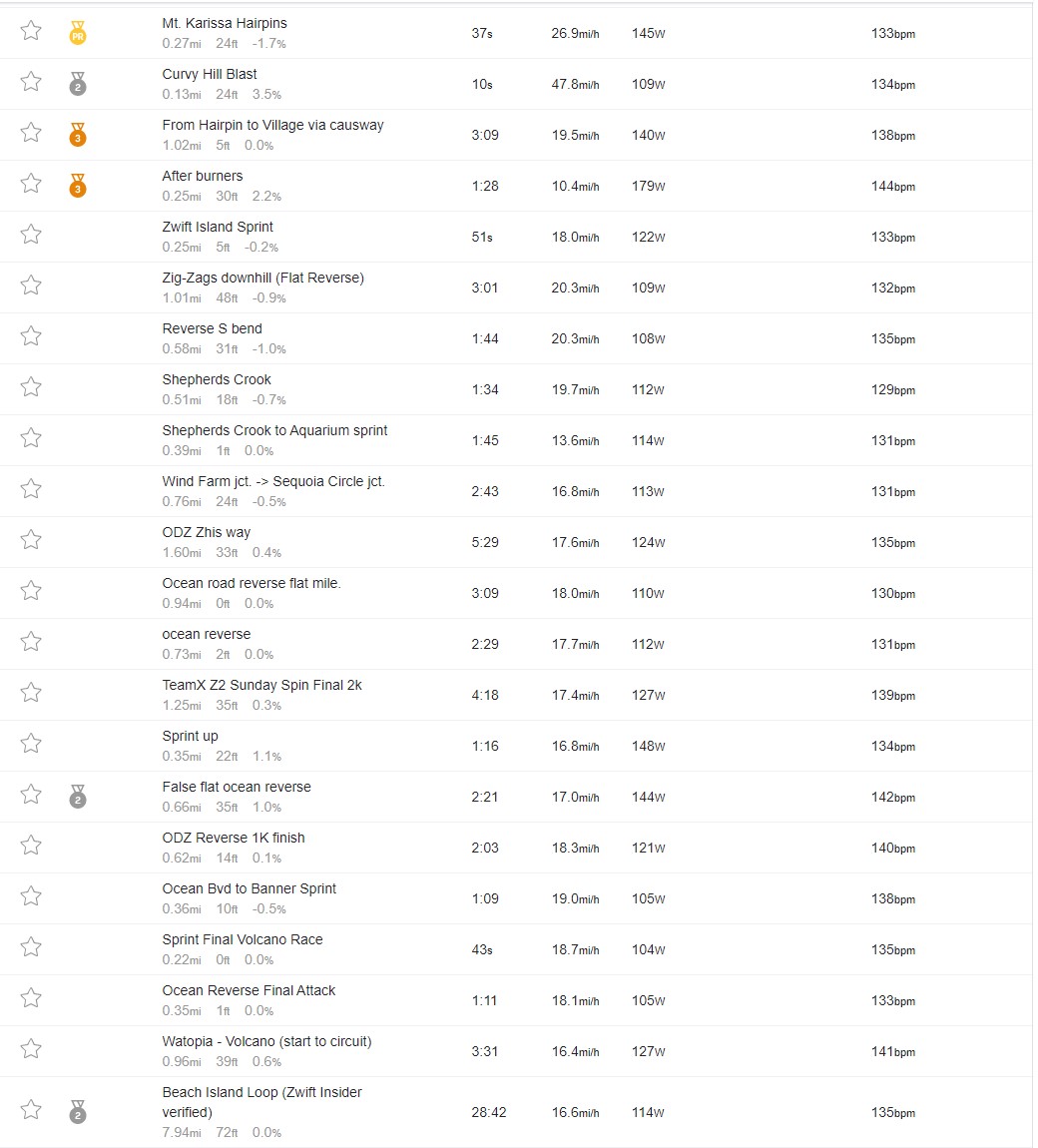Image resolution: width=1038 pixels, height=1148 pixels.
Task: Click the bronze medal beside After burners
Action: 78,186
